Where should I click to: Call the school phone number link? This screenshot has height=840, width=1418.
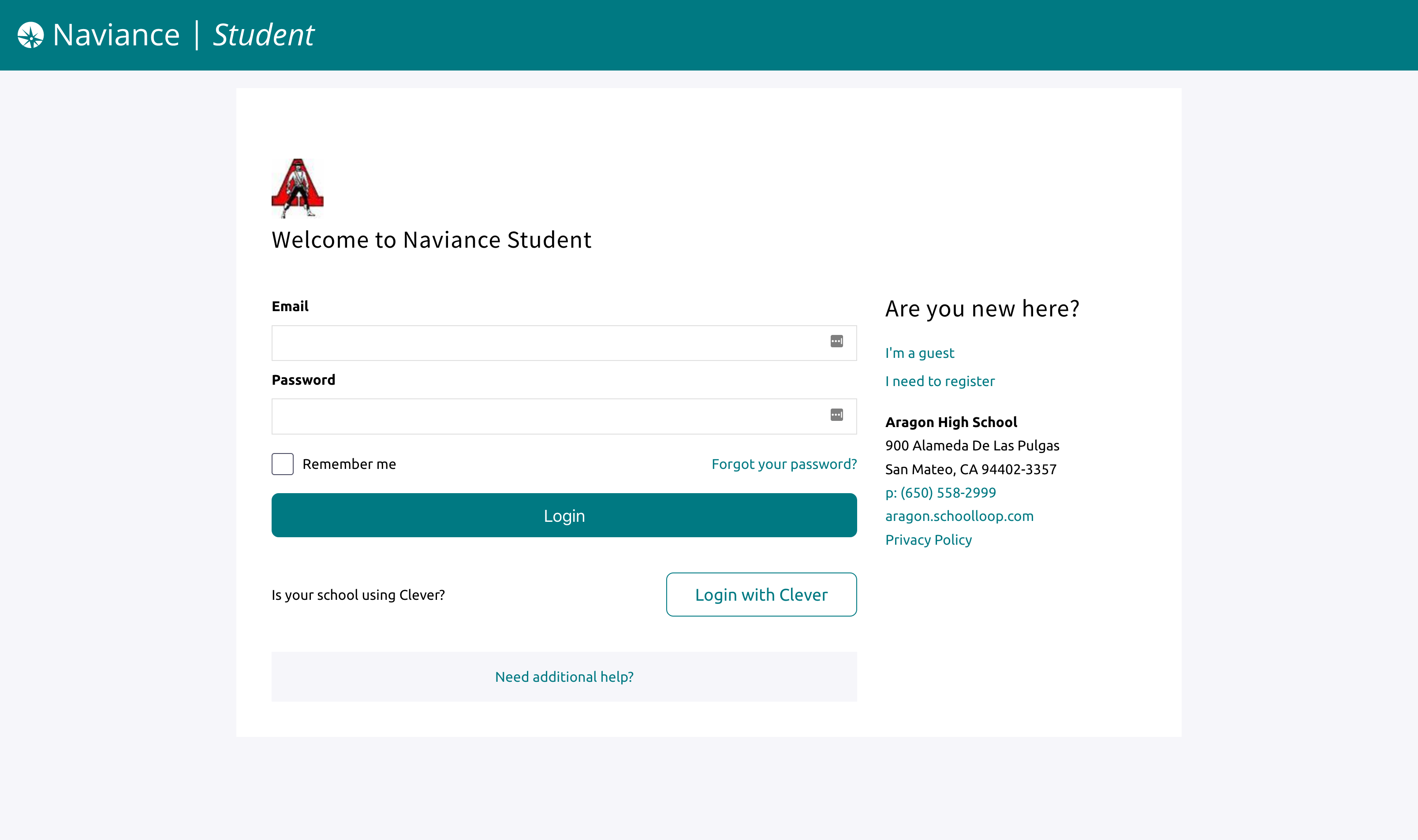point(940,492)
